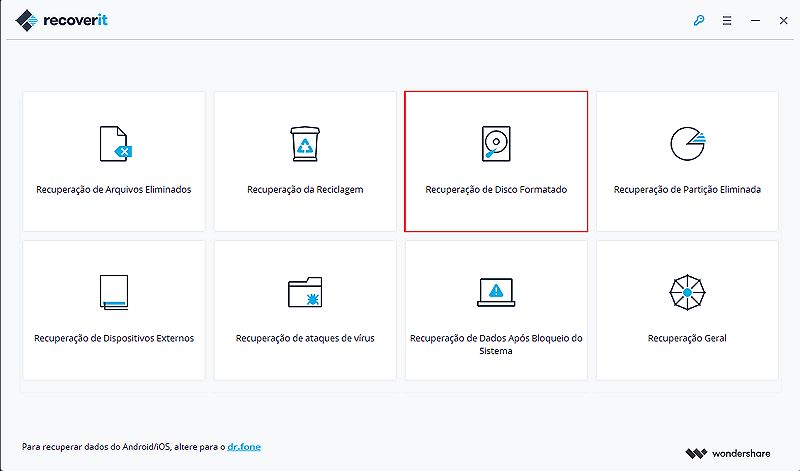Select Recuperação de Dados Após Bloqueio do Sistema

496,344
